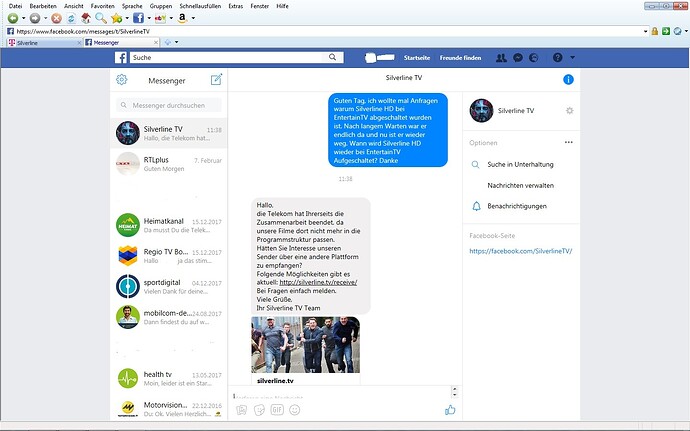Image resolution: width=690 pixels, height=431 pixels.
Task: Open notifications globe in Facebook header
Action: (533, 58)
